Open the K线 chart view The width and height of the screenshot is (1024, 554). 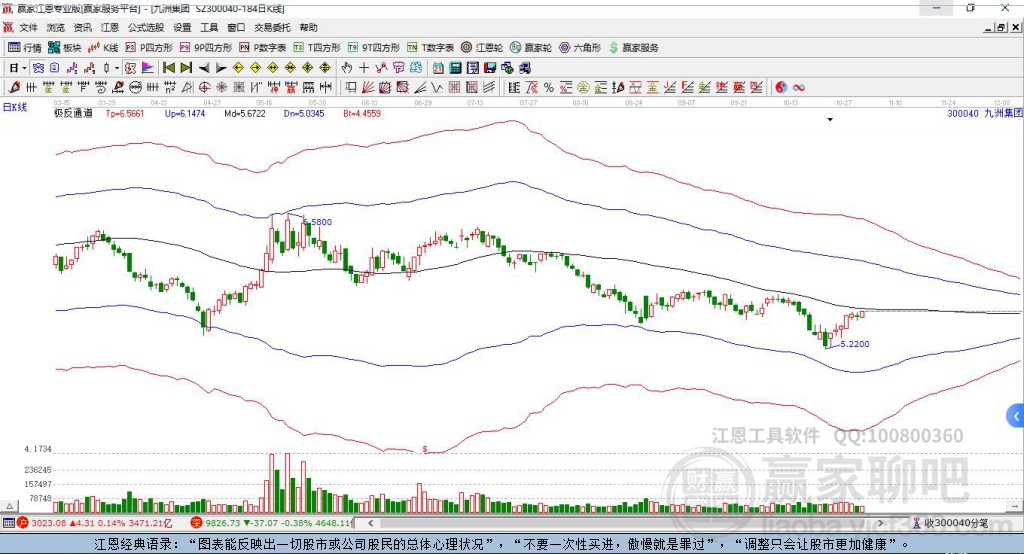click(x=103, y=48)
